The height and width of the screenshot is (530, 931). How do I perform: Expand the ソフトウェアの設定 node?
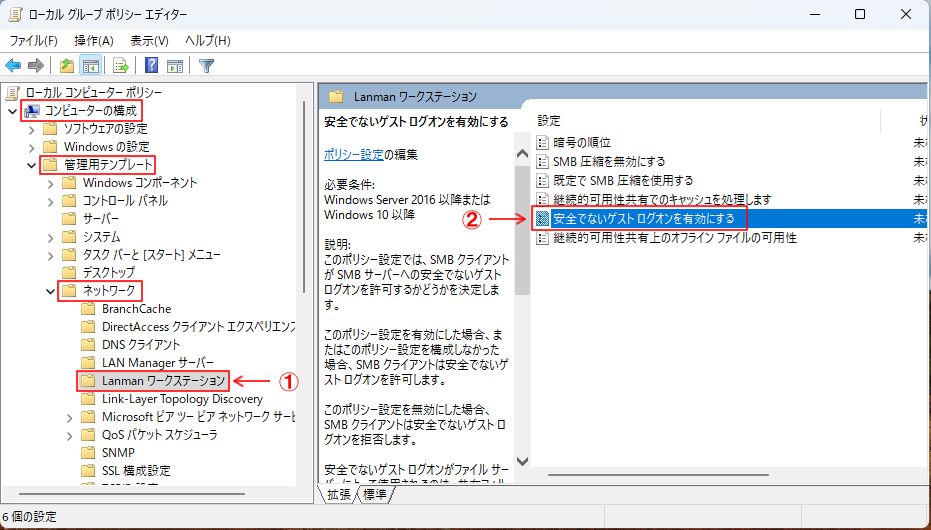(32, 129)
